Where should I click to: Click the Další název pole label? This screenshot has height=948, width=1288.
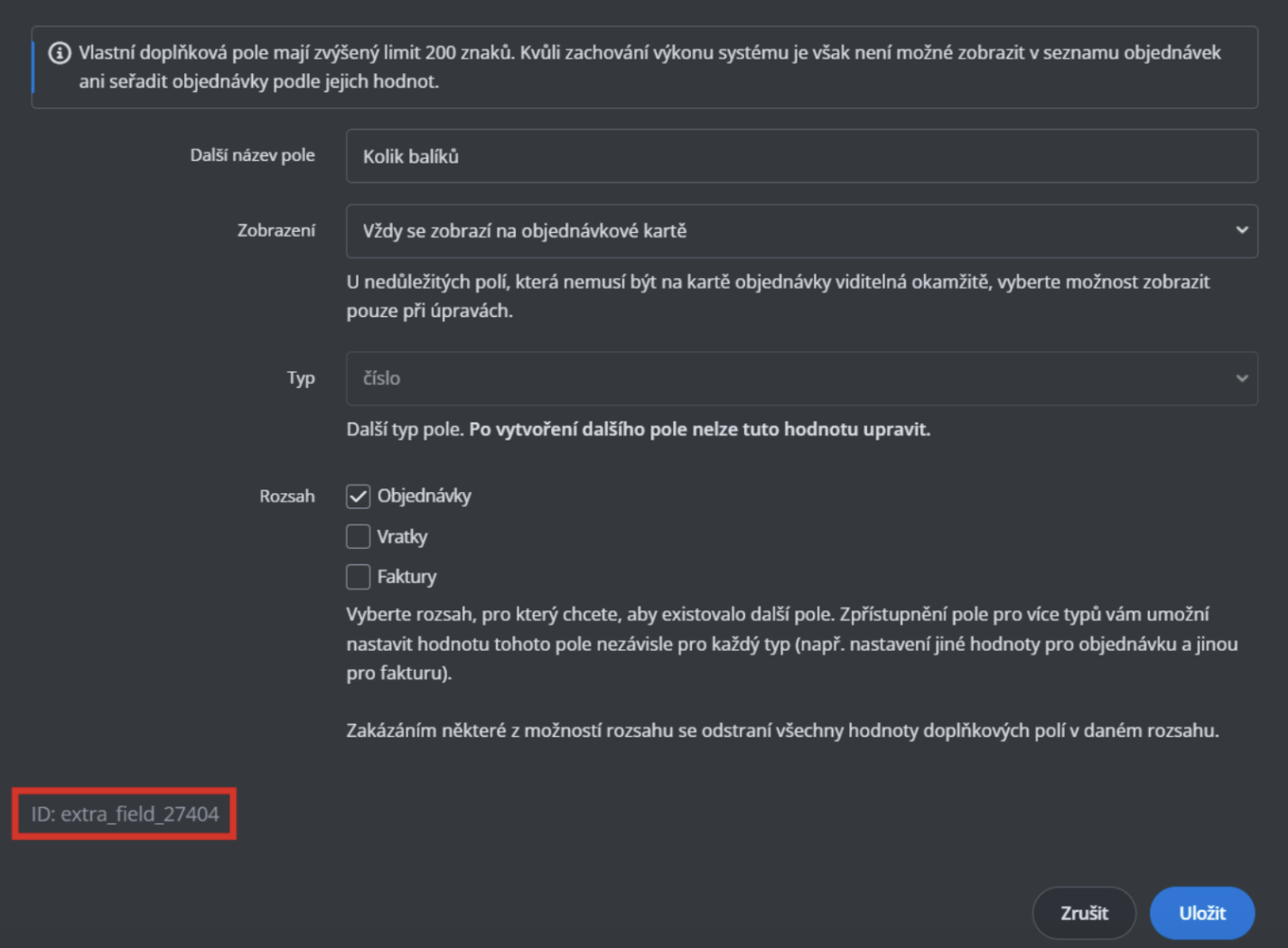pyautogui.click(x=253, y=155)
